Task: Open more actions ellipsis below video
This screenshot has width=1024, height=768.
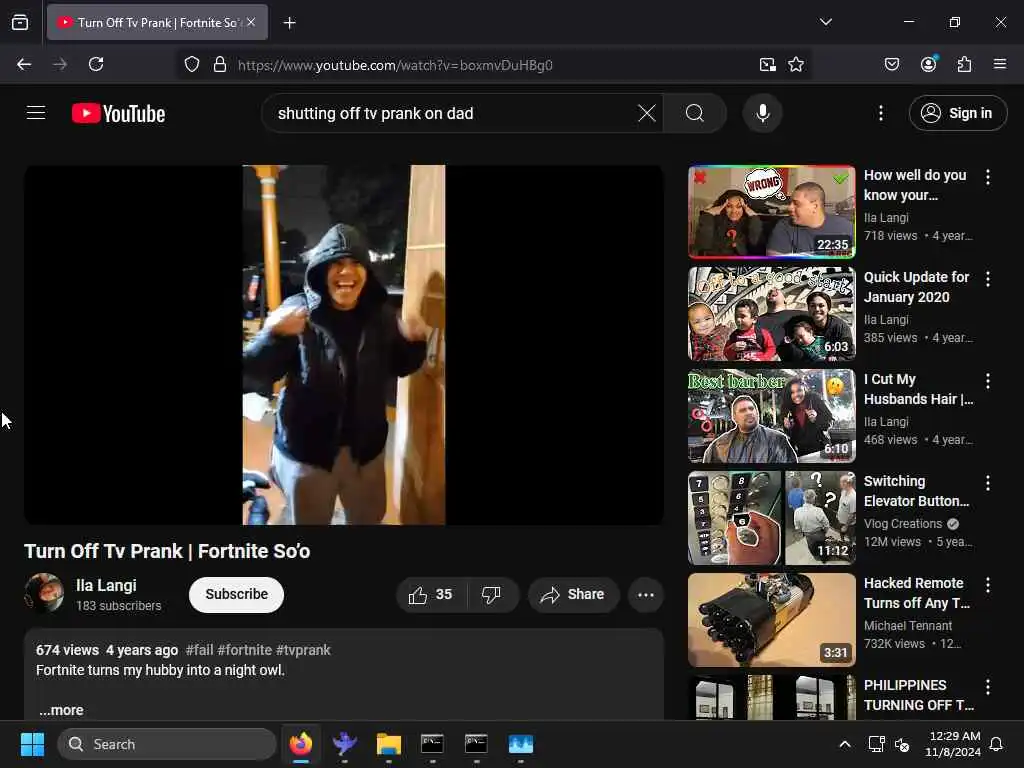Action: point(646,594)
